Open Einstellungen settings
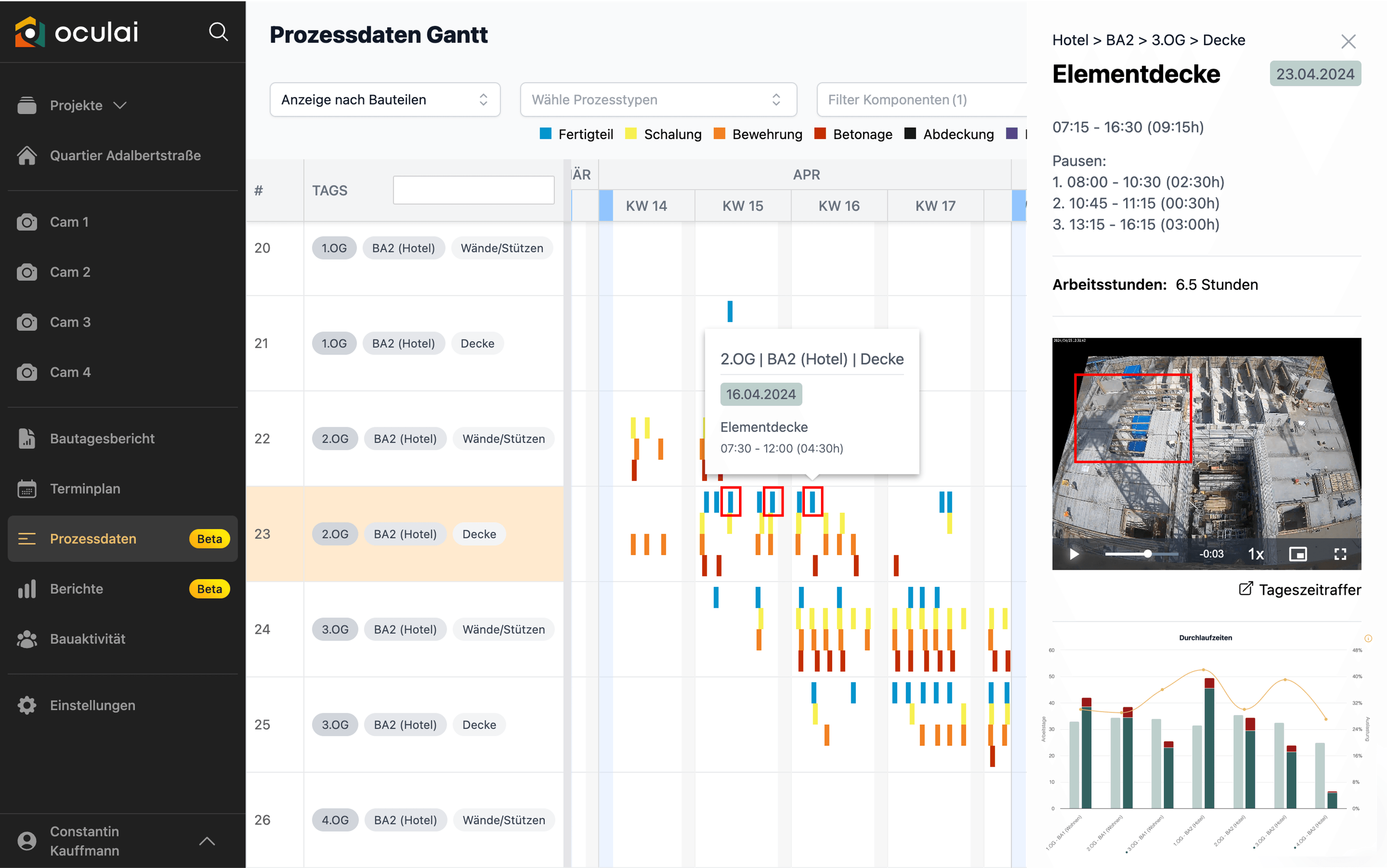The height and width of the screenshot is (868, 1387). (92, 705)
